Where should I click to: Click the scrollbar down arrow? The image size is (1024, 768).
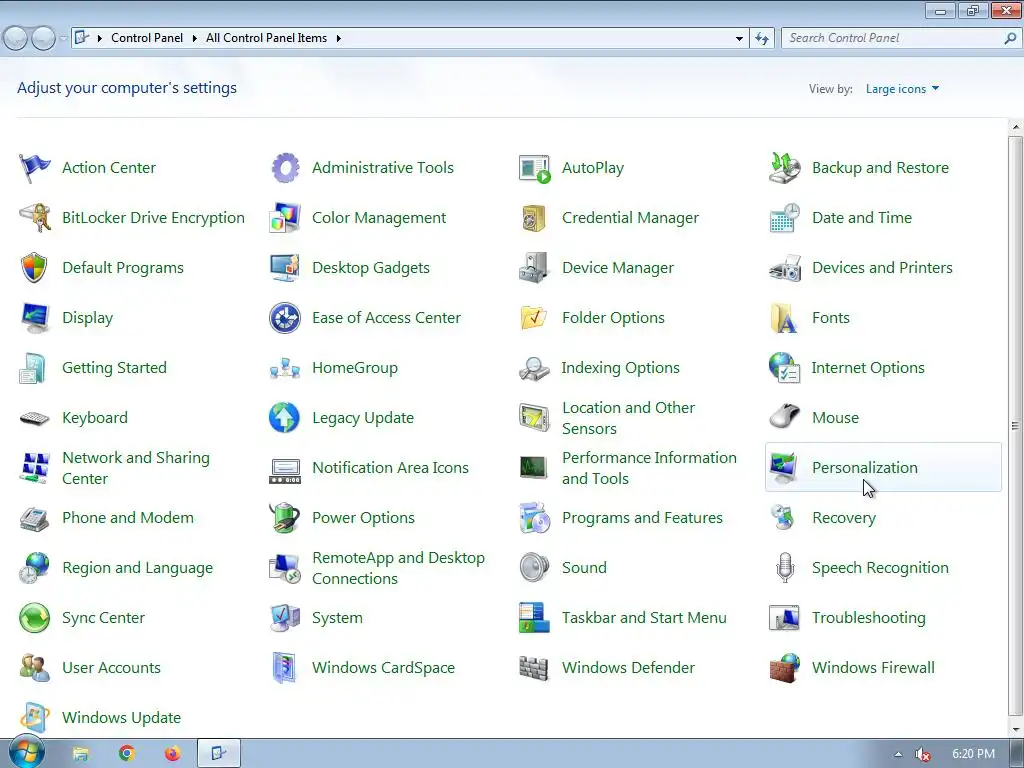coord(1015,730)
